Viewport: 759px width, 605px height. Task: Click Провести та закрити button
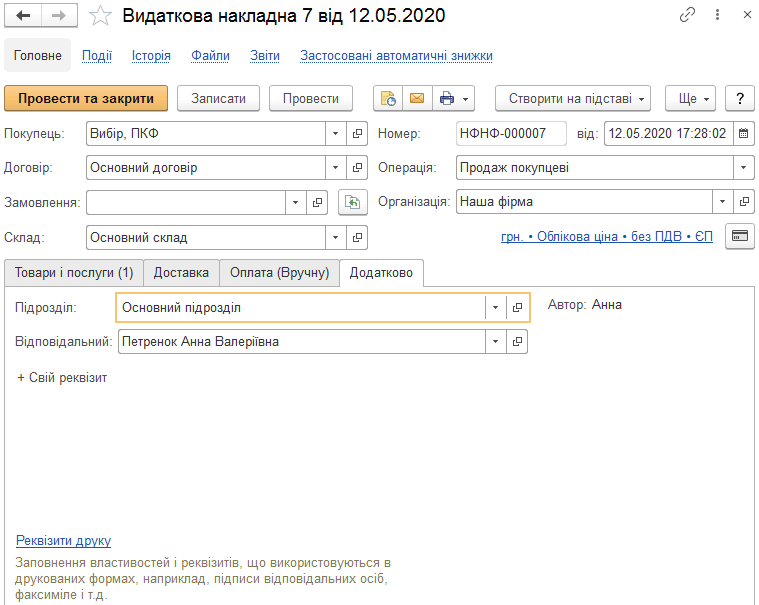tap(86, 99)
